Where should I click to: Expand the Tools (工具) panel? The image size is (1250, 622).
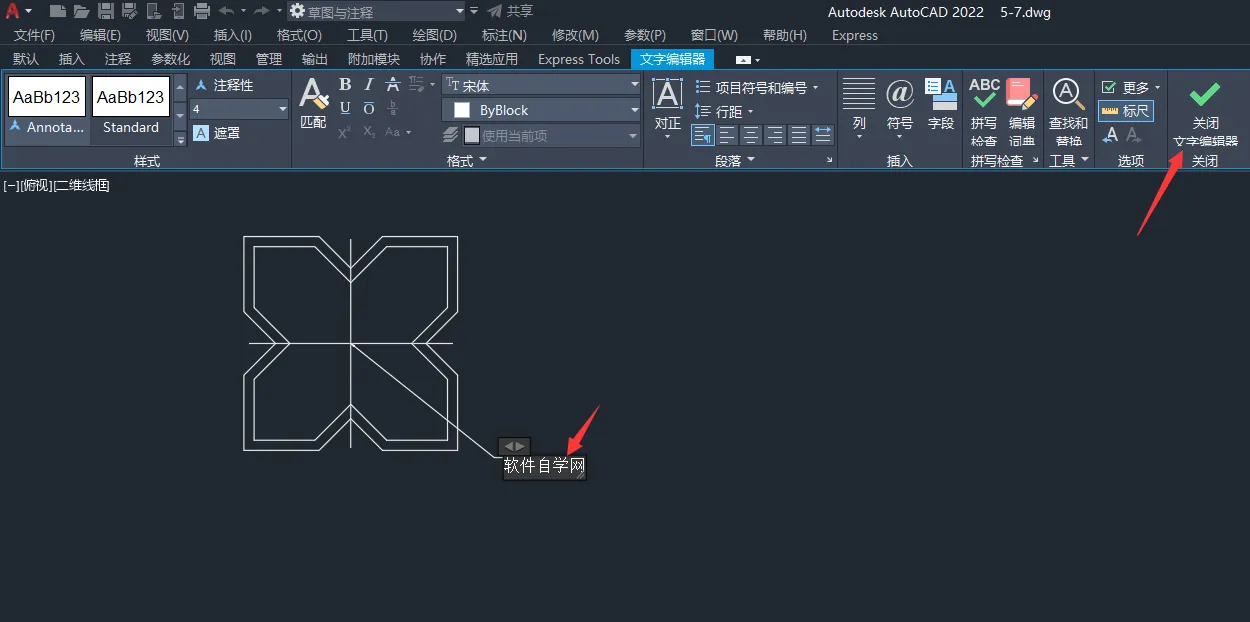point(1069,160)
